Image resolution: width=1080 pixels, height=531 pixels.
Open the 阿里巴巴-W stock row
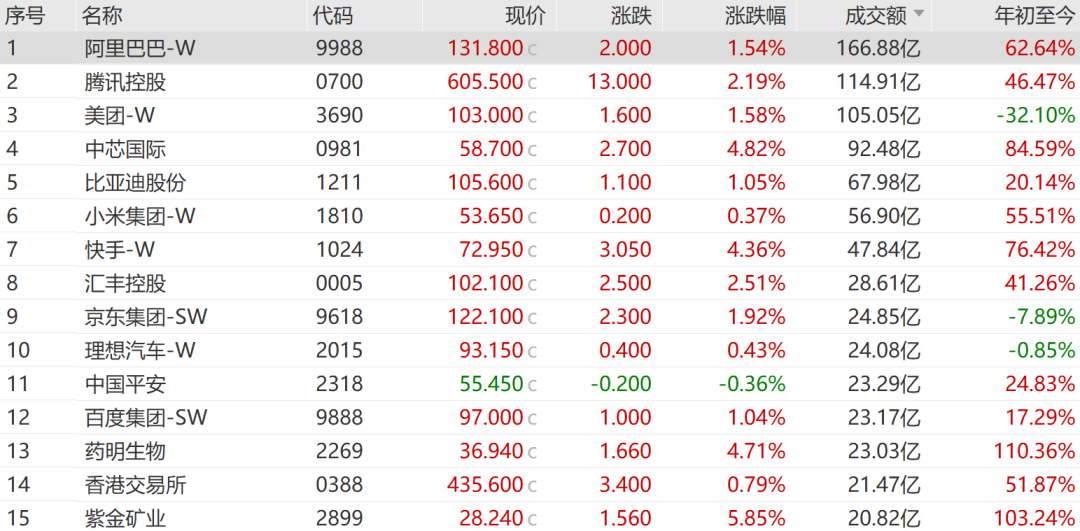[x=540, y=48]
